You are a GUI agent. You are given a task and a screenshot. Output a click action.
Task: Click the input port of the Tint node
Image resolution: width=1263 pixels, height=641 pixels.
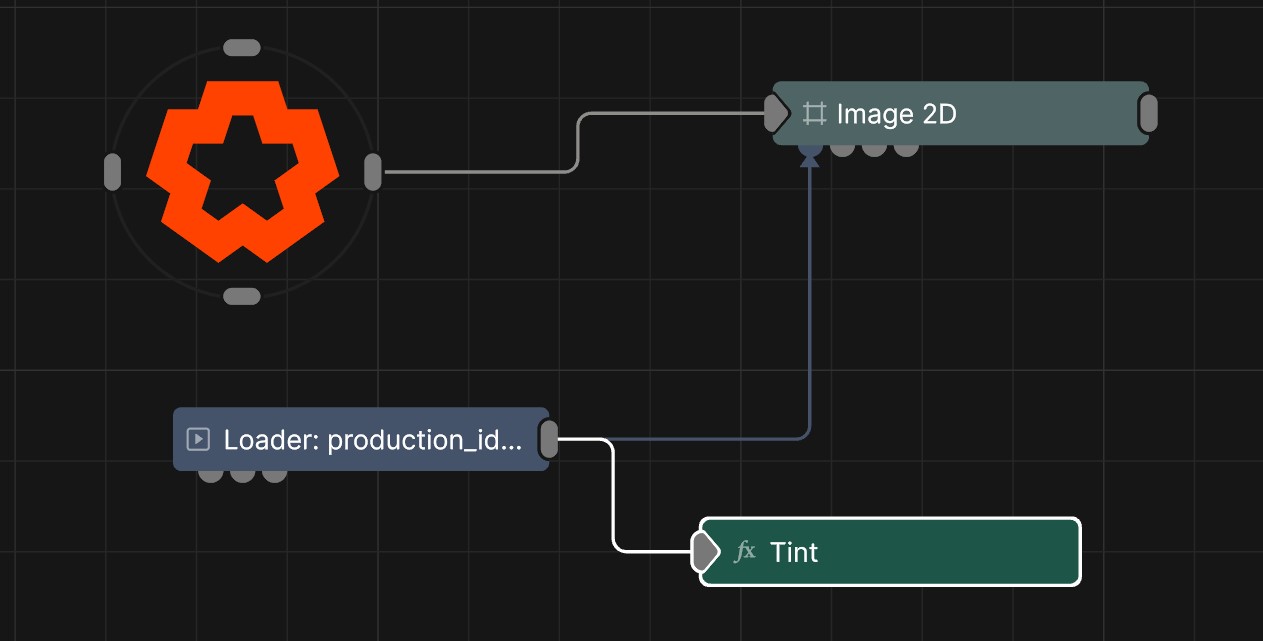703,551
